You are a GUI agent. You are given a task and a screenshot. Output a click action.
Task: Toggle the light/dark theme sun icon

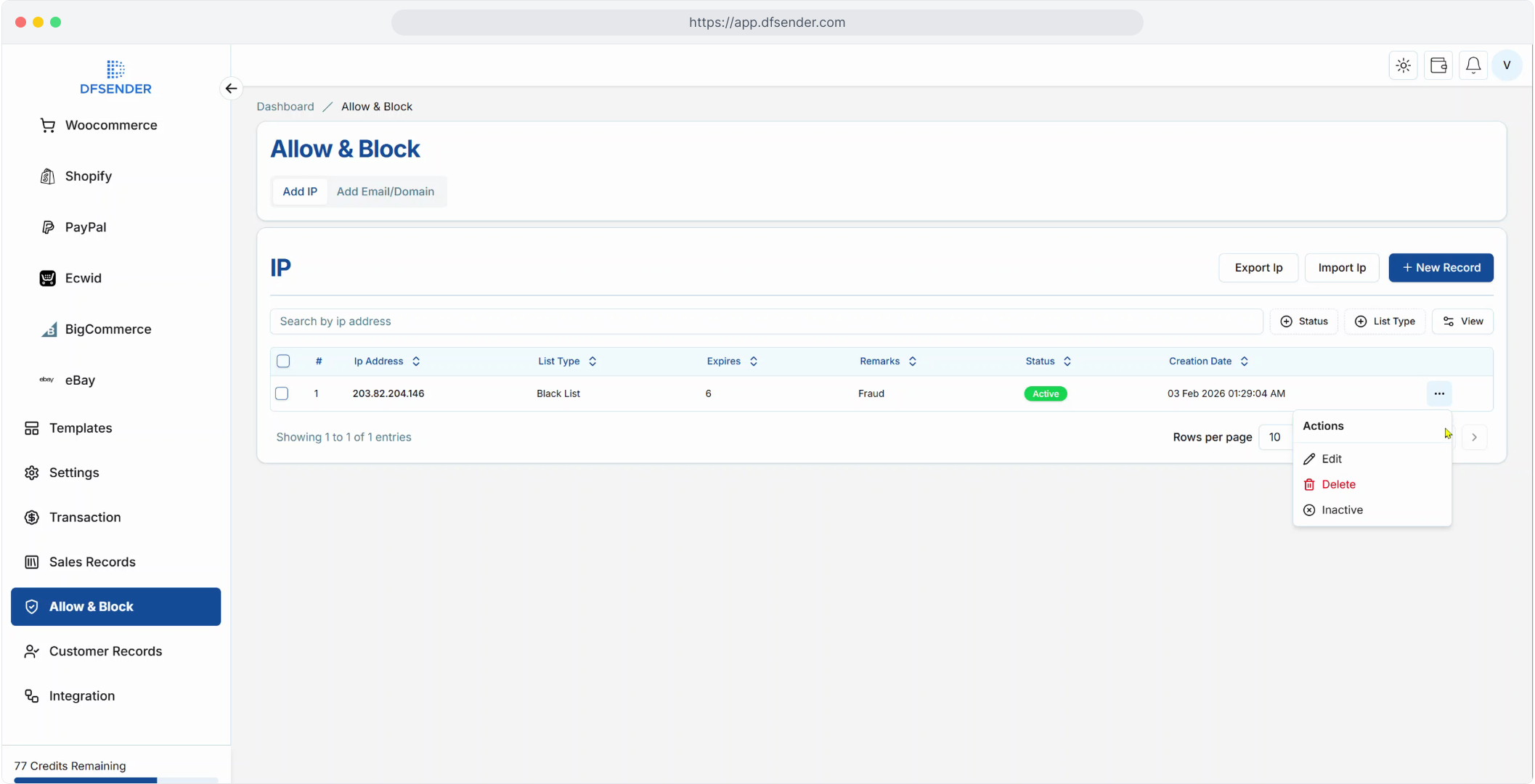pos(1403,65)
